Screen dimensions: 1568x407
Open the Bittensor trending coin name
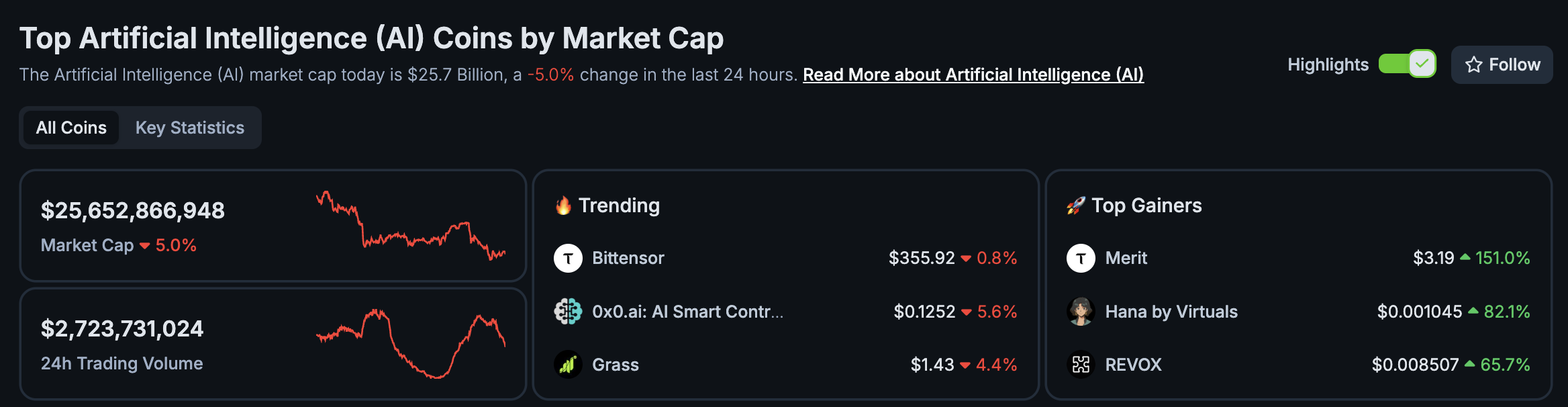[x=628, y=258]
